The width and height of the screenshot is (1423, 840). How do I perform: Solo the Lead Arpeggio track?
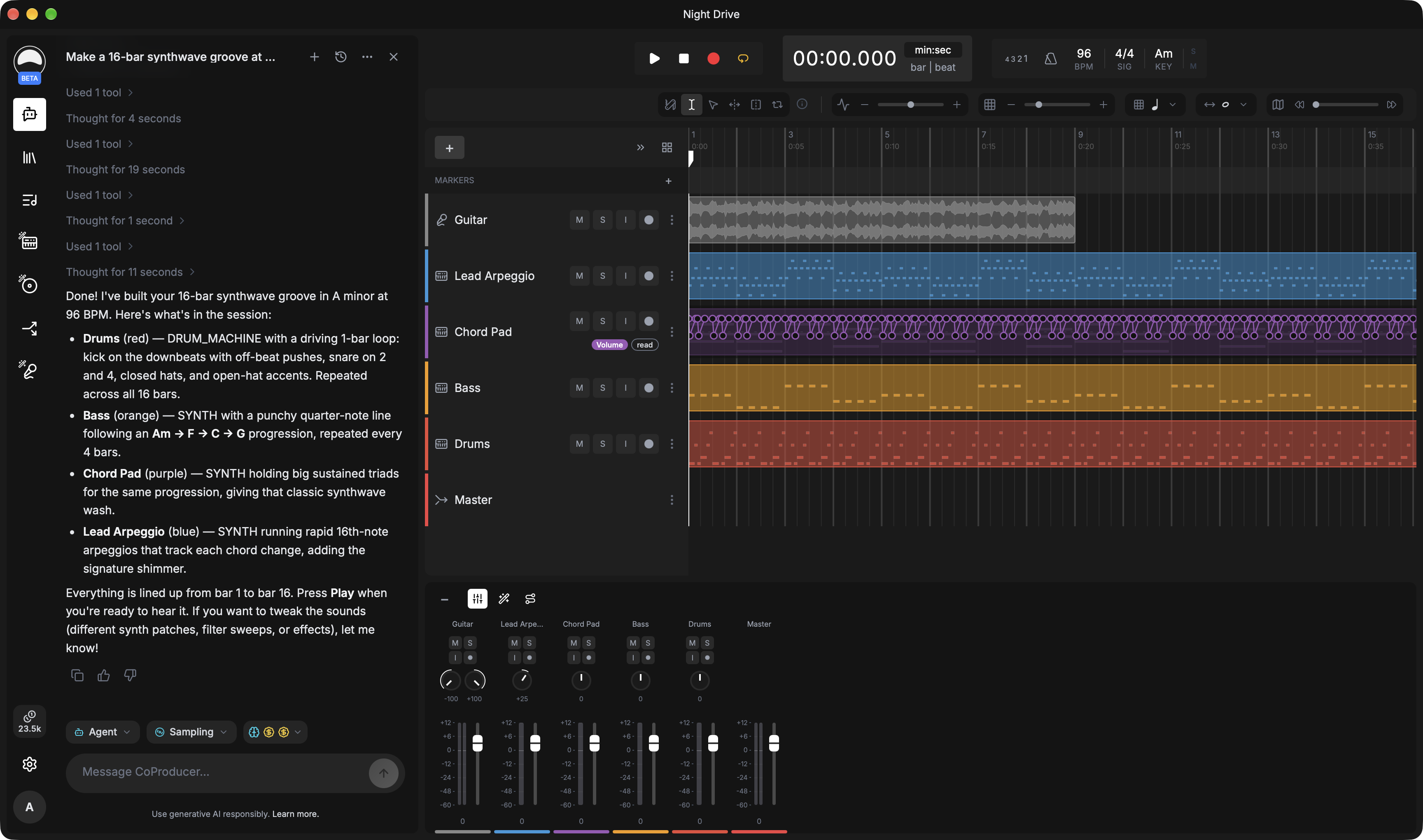(x=602, y=275)
